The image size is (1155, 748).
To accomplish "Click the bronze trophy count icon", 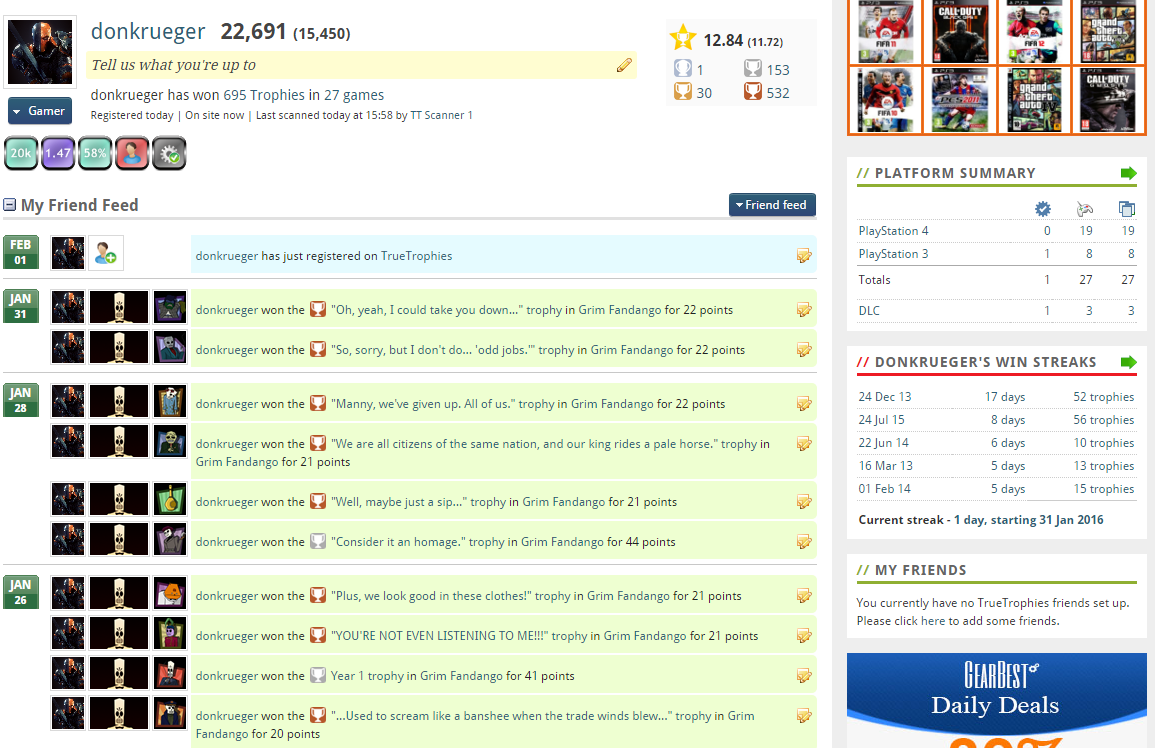I will (753, 92).
